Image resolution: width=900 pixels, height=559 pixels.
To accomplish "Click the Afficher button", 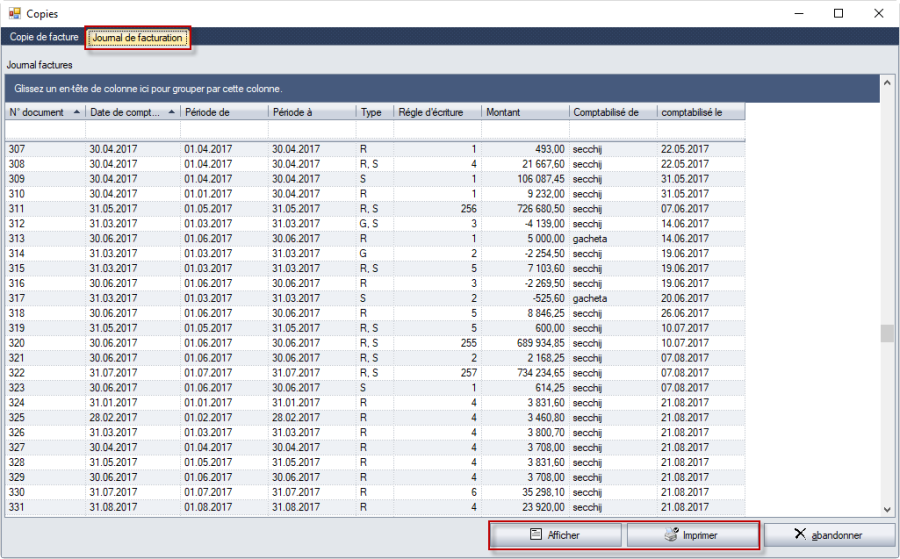I will click(x=556, y=535).
